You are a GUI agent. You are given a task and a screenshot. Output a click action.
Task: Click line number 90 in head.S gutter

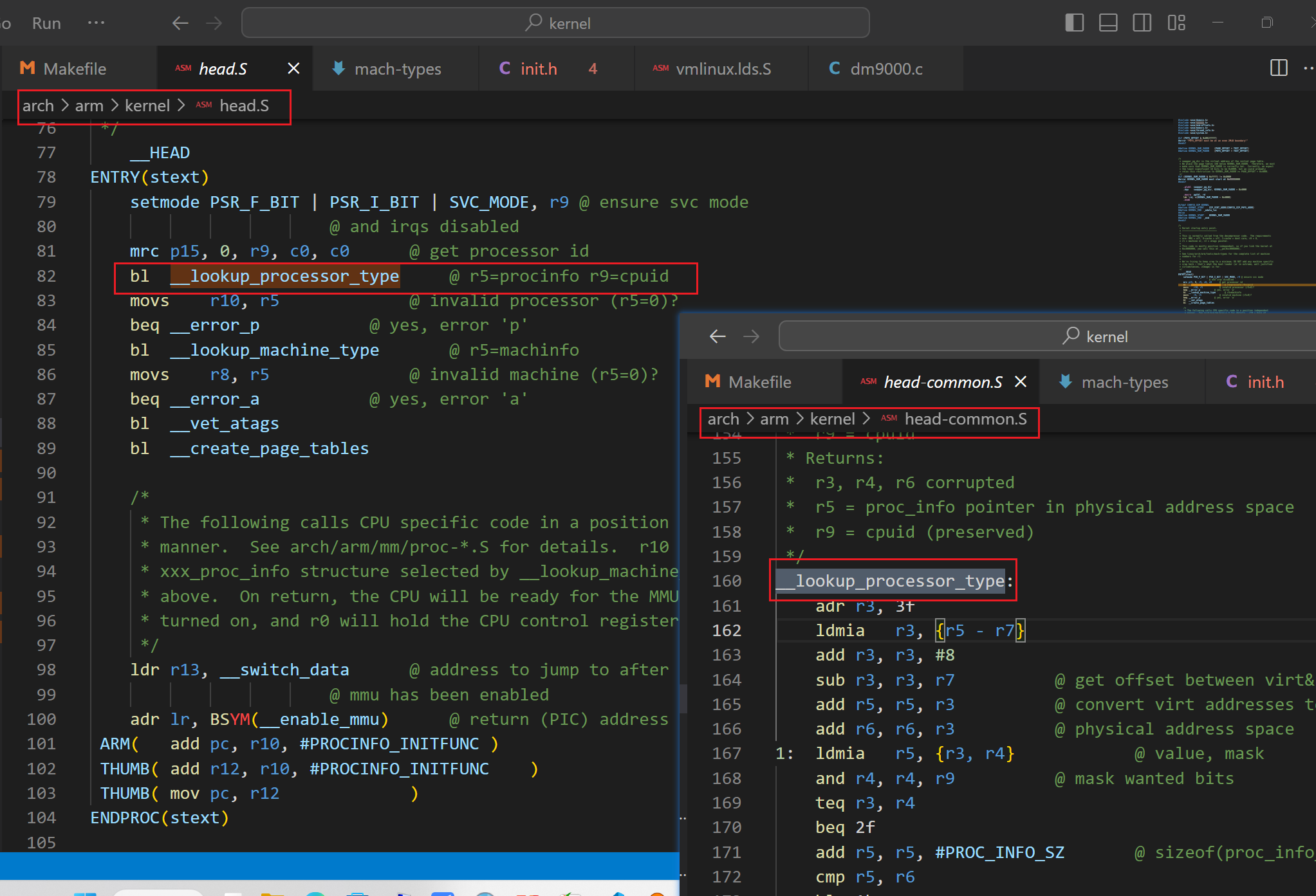46,473
